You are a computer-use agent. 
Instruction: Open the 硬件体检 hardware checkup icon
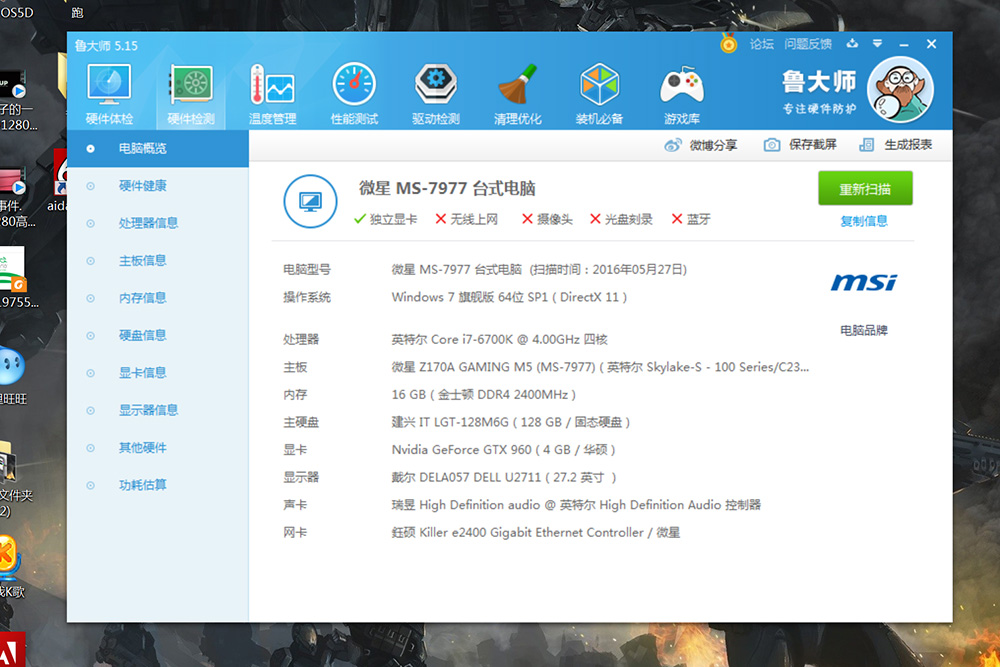coord(109,86)
